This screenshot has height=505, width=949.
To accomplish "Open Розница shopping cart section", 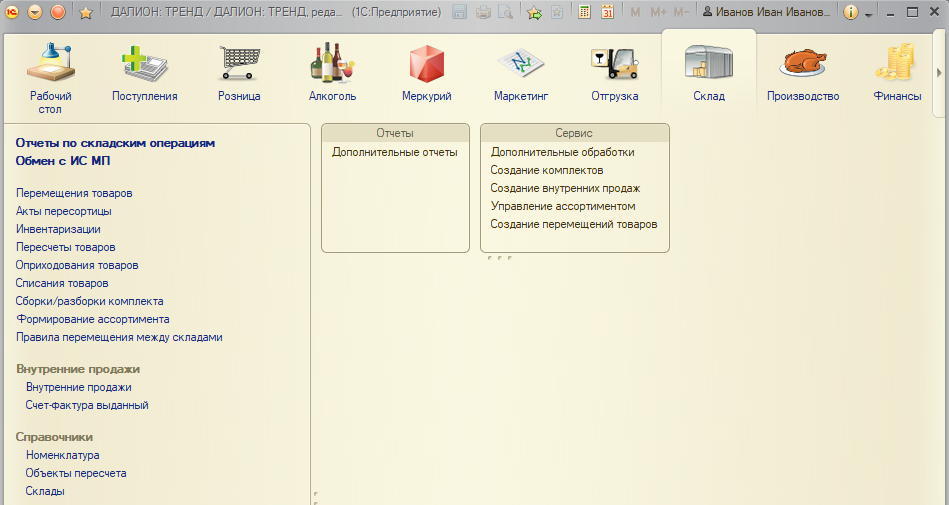I will [x=239, y=73].
